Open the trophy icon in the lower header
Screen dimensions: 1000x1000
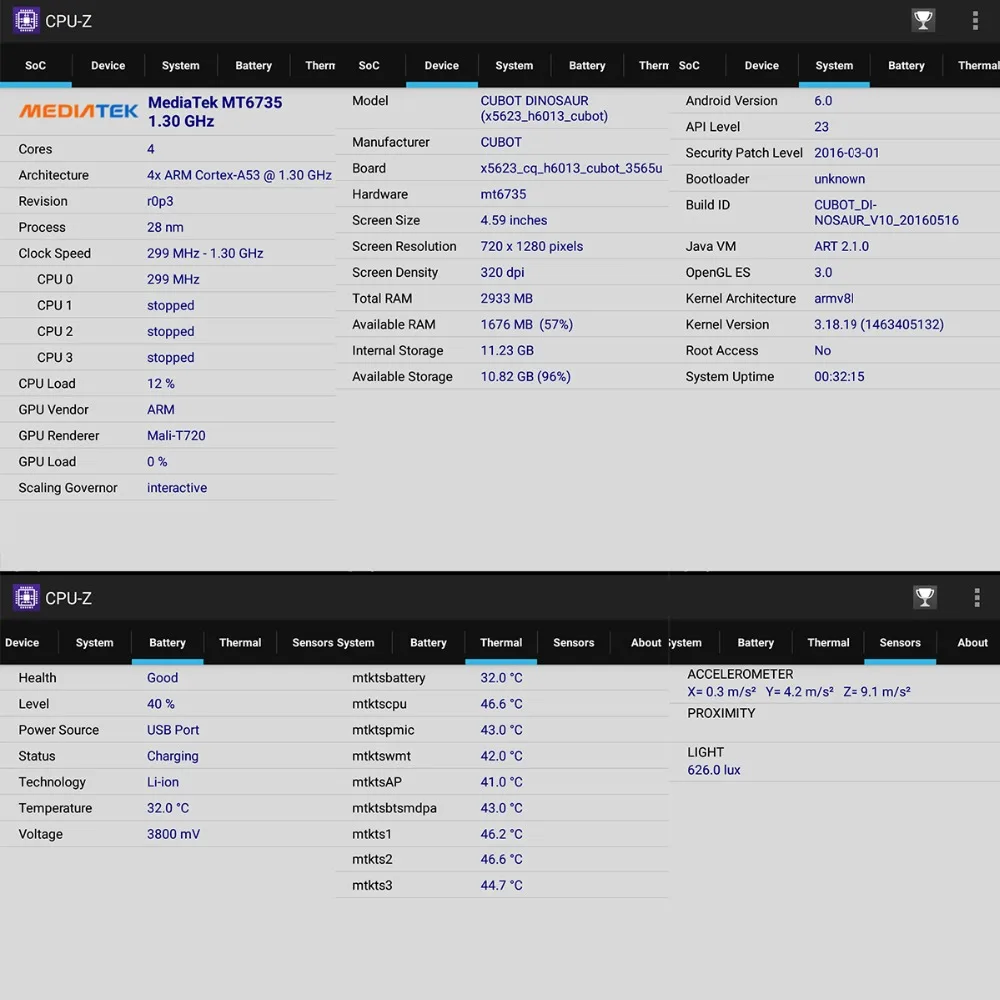click(x=925, y=598)
